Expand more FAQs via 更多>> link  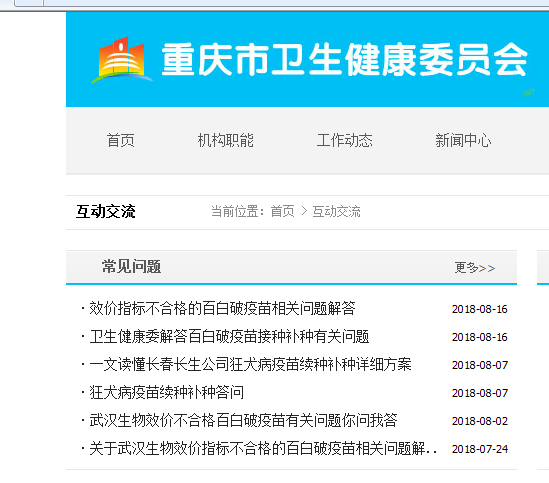(475, 268)
